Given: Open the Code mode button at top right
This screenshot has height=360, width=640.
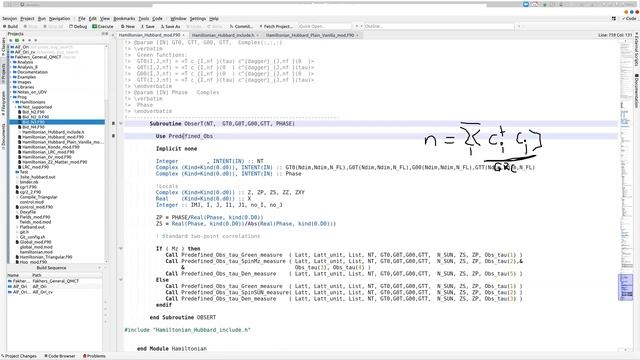Looking at the screenshot, I should point(629,19).
